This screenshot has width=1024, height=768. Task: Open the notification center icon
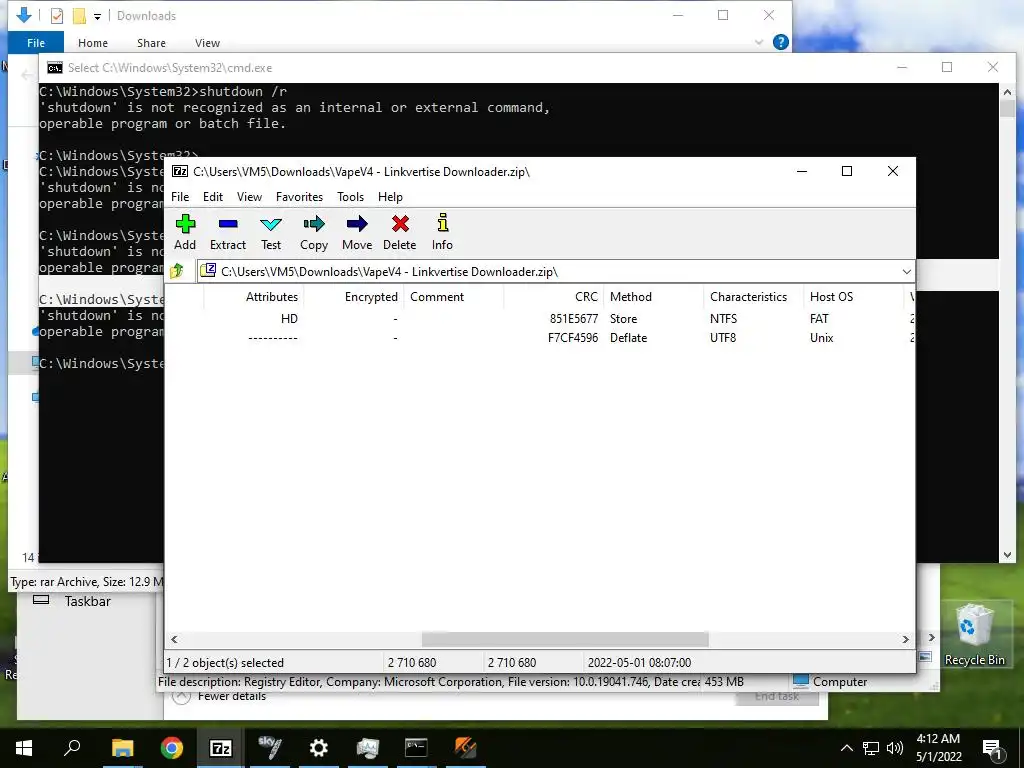(x=992, y=748)
